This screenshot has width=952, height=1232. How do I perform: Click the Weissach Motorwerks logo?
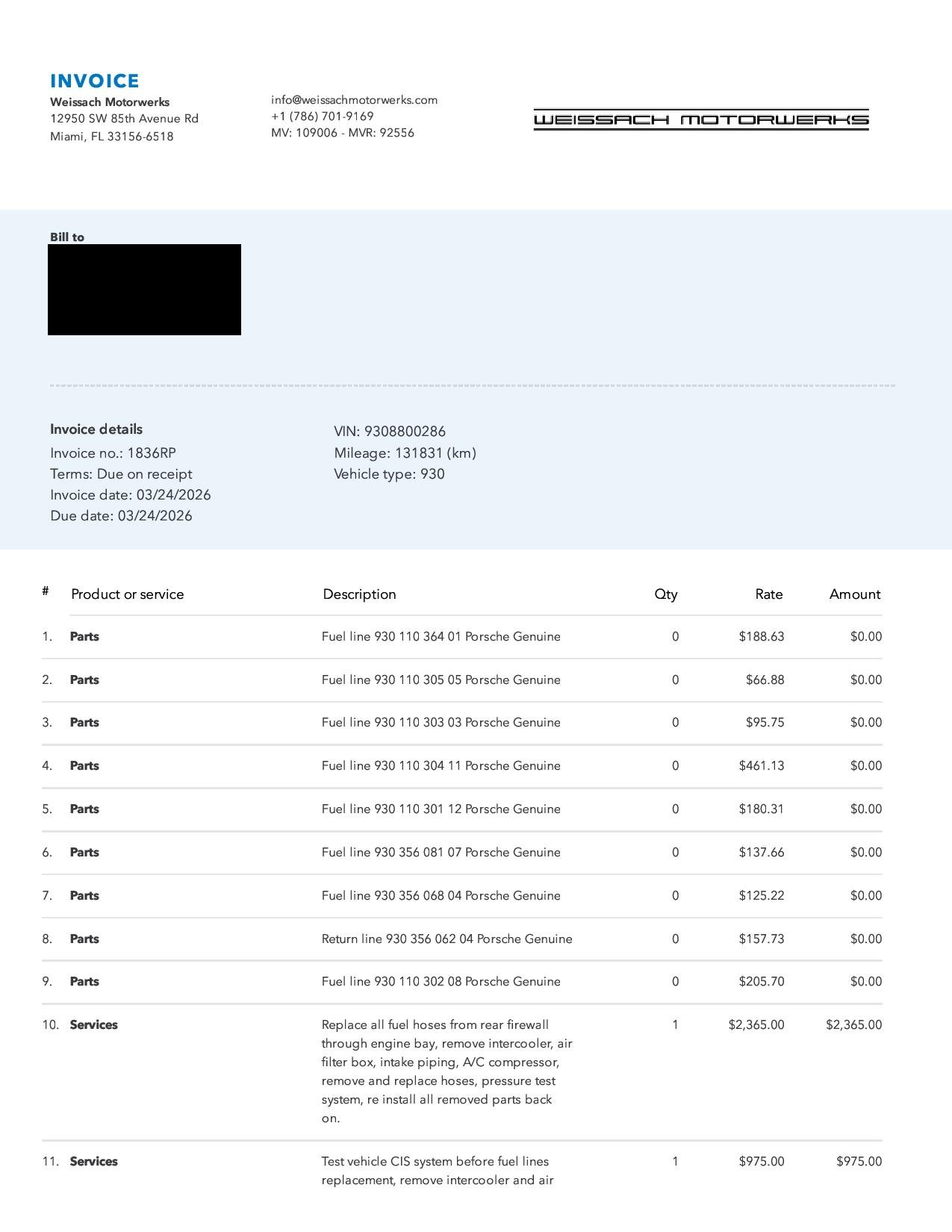(700, 119)
